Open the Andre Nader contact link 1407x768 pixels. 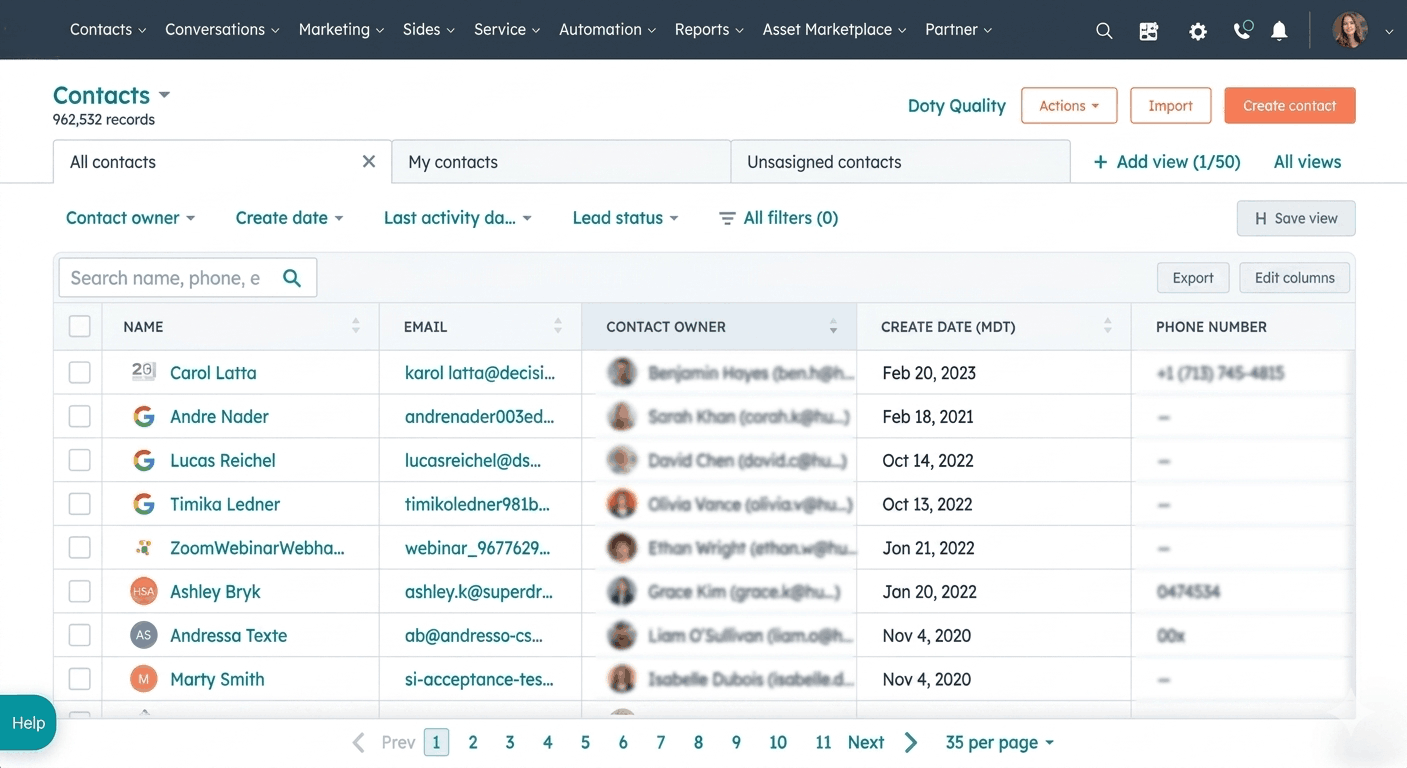point(219,416)
